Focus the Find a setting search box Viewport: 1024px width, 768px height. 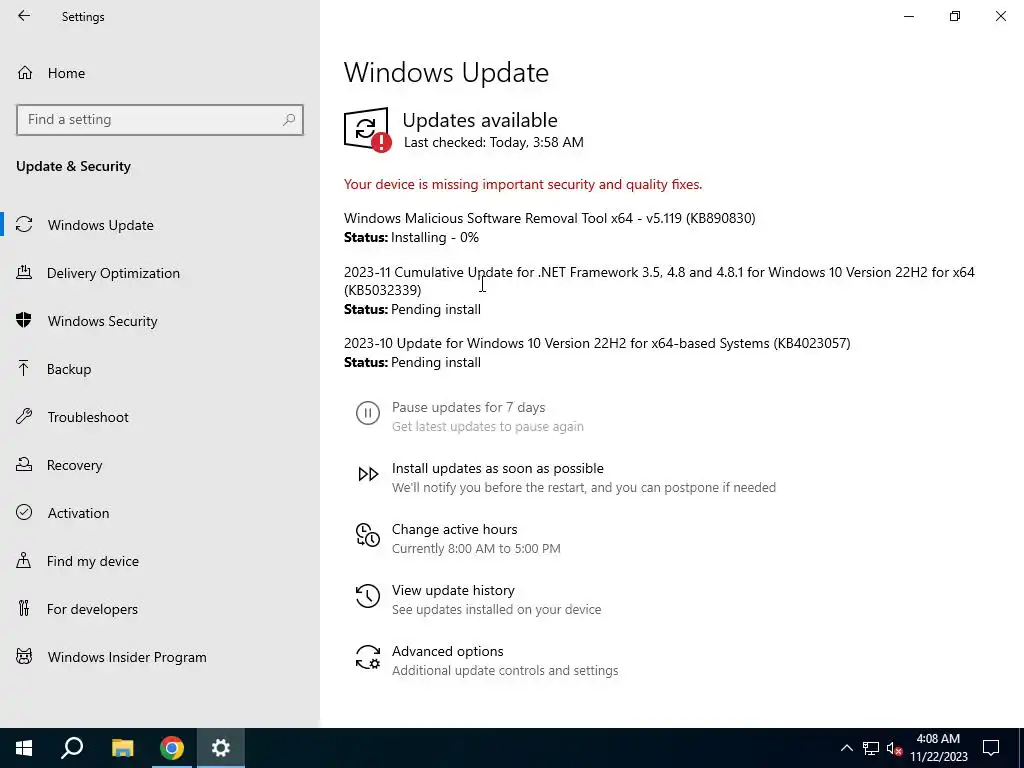click(160, 120)
